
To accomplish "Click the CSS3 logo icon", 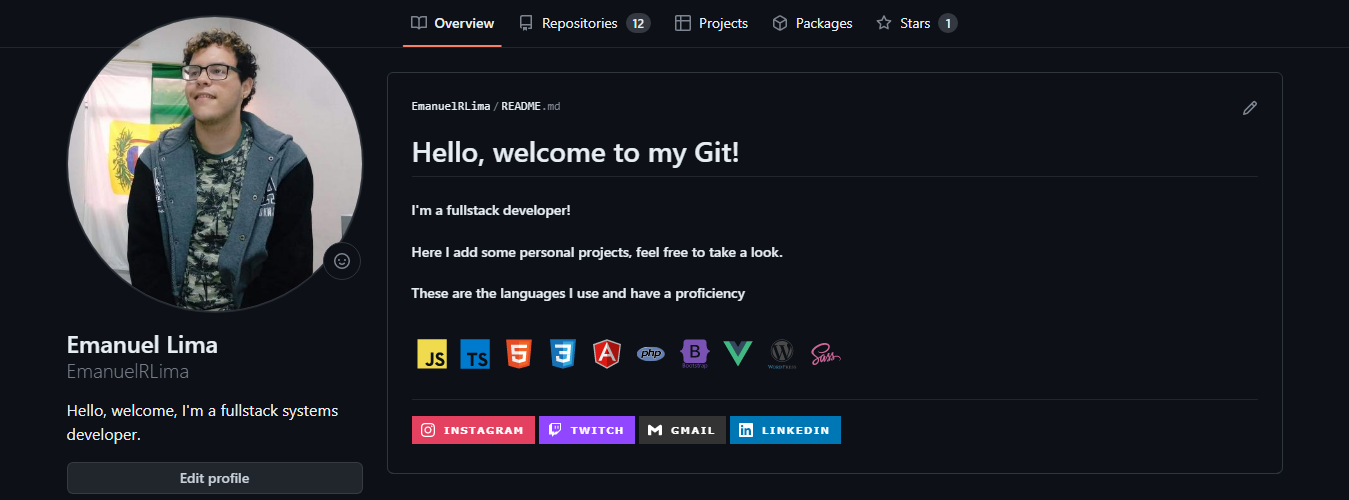I will (563, 353).
